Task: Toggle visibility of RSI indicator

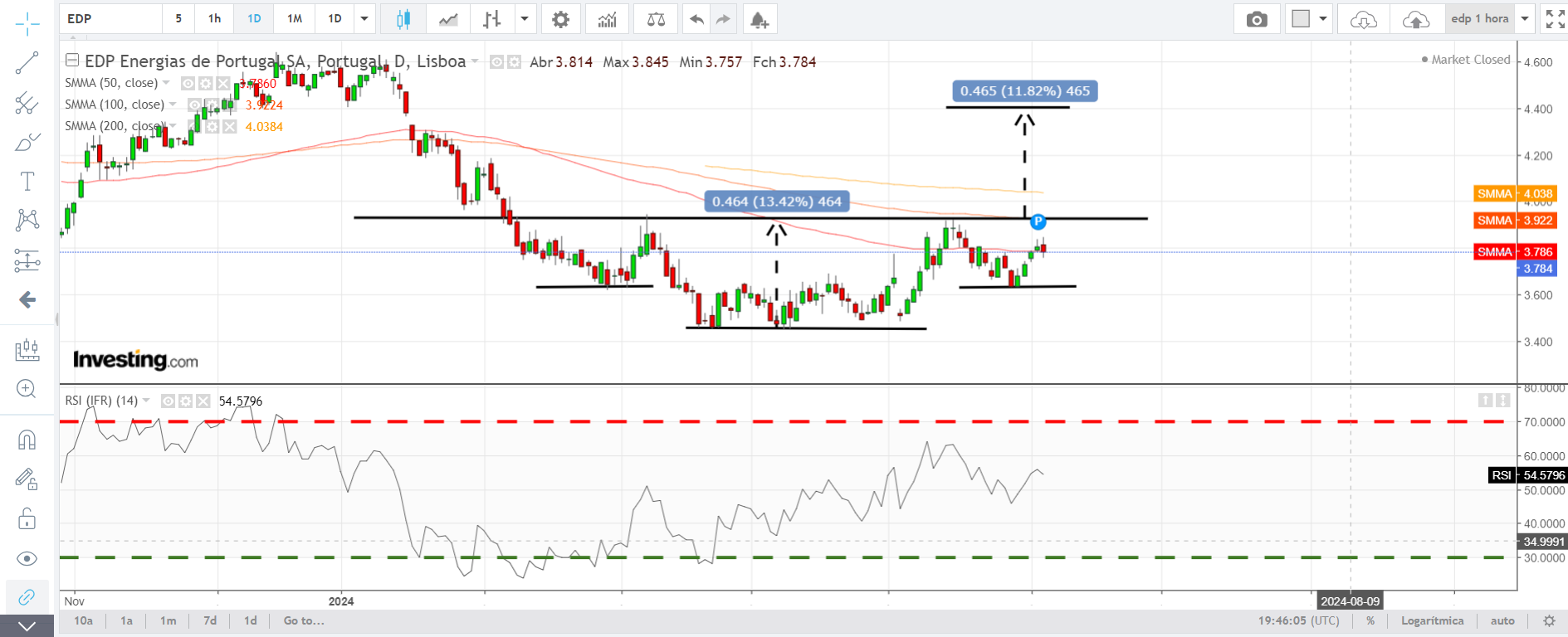Action: pos(168,401)
